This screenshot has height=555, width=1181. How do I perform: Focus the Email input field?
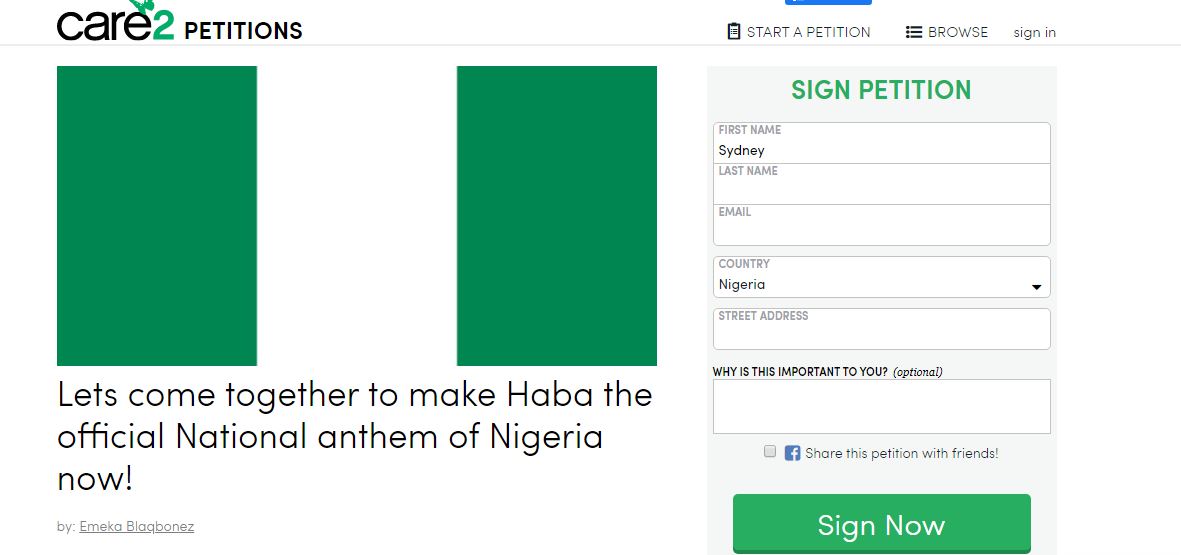tap(881, 232)
